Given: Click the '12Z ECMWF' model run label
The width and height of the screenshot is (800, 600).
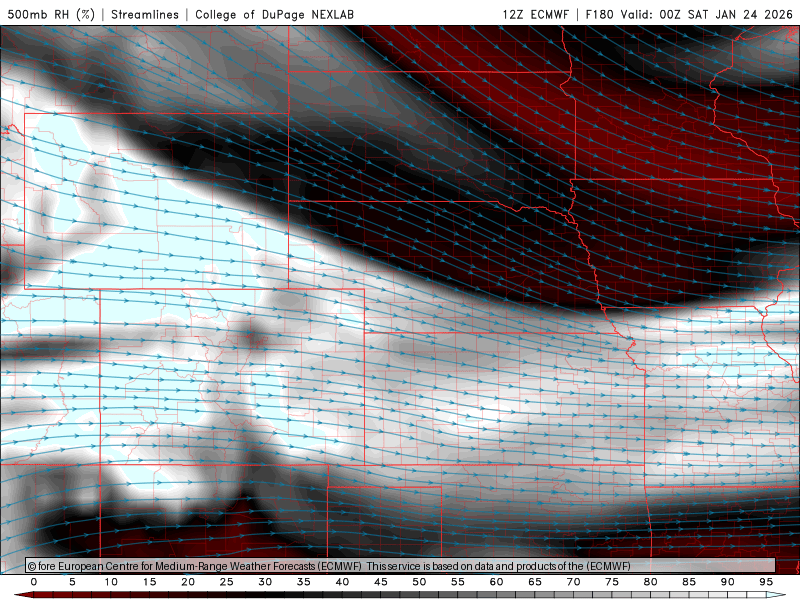Looking at the screenshot, I should coord(535,14).
